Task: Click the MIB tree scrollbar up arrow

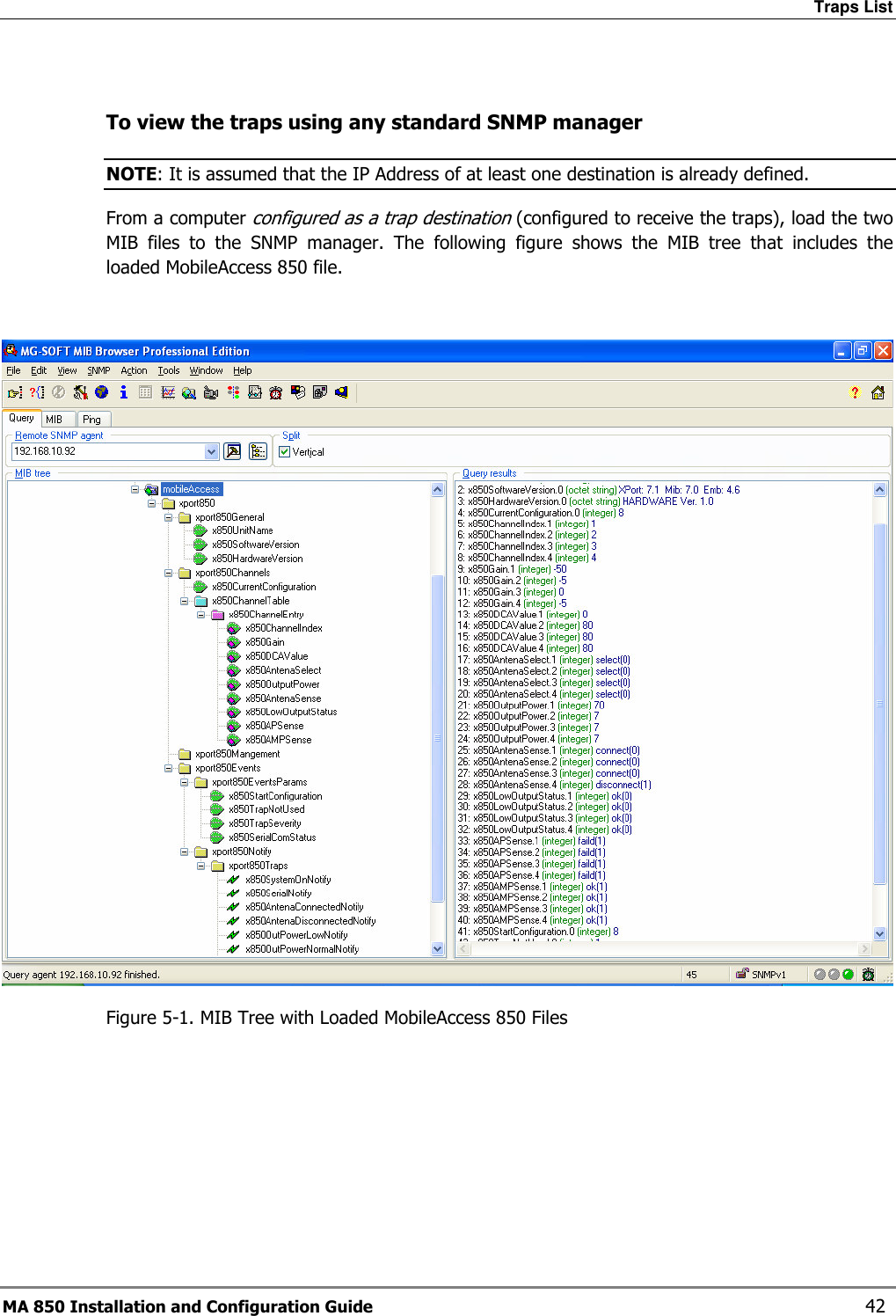Action: pyautogui.click(x=438, y=489)
